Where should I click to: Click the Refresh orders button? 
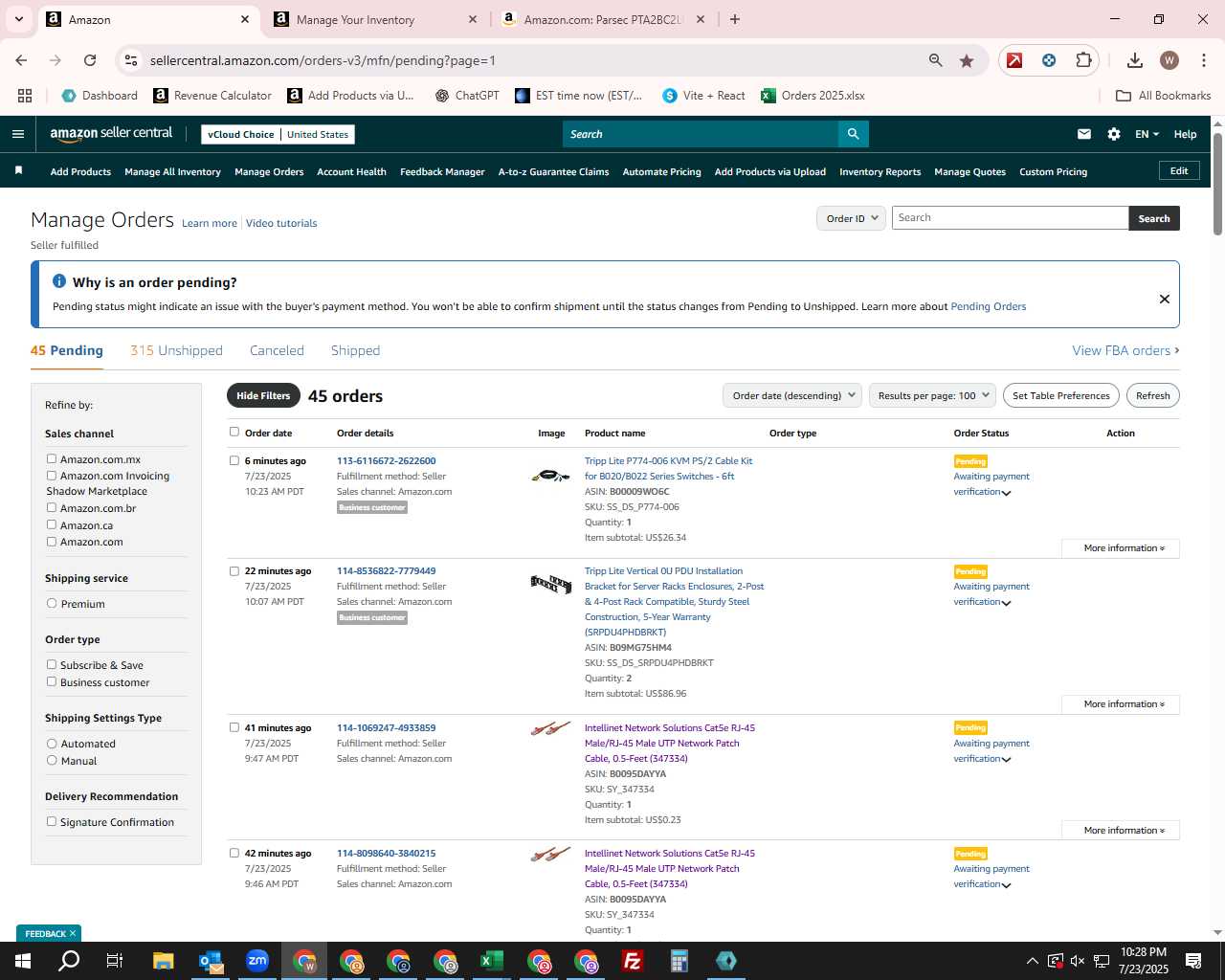click(x=1152, y=395)
